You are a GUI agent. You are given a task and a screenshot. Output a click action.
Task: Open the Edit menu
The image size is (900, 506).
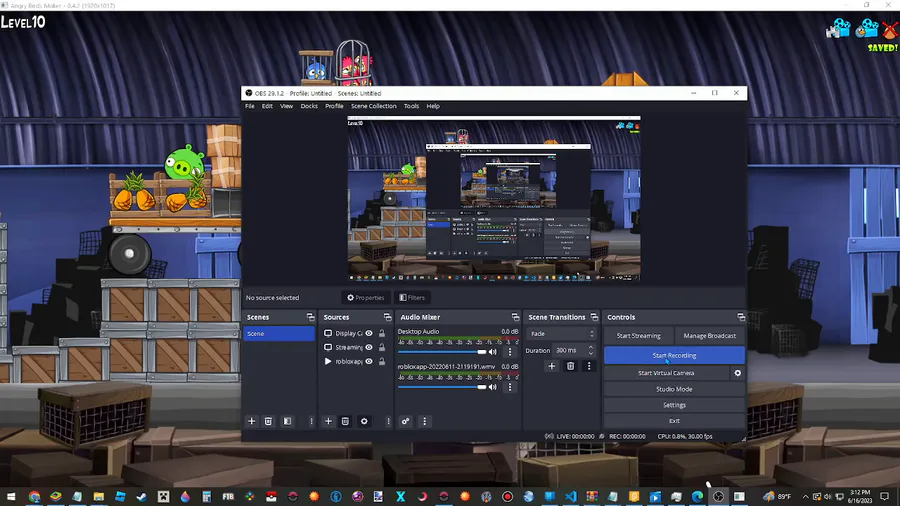(x=267, y=106)
